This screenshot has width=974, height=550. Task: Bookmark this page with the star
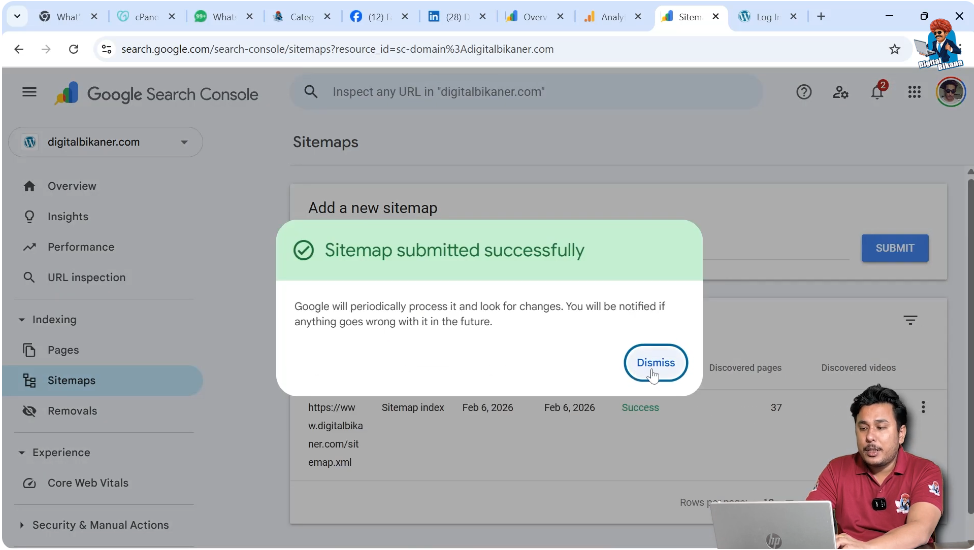[894, 49]
